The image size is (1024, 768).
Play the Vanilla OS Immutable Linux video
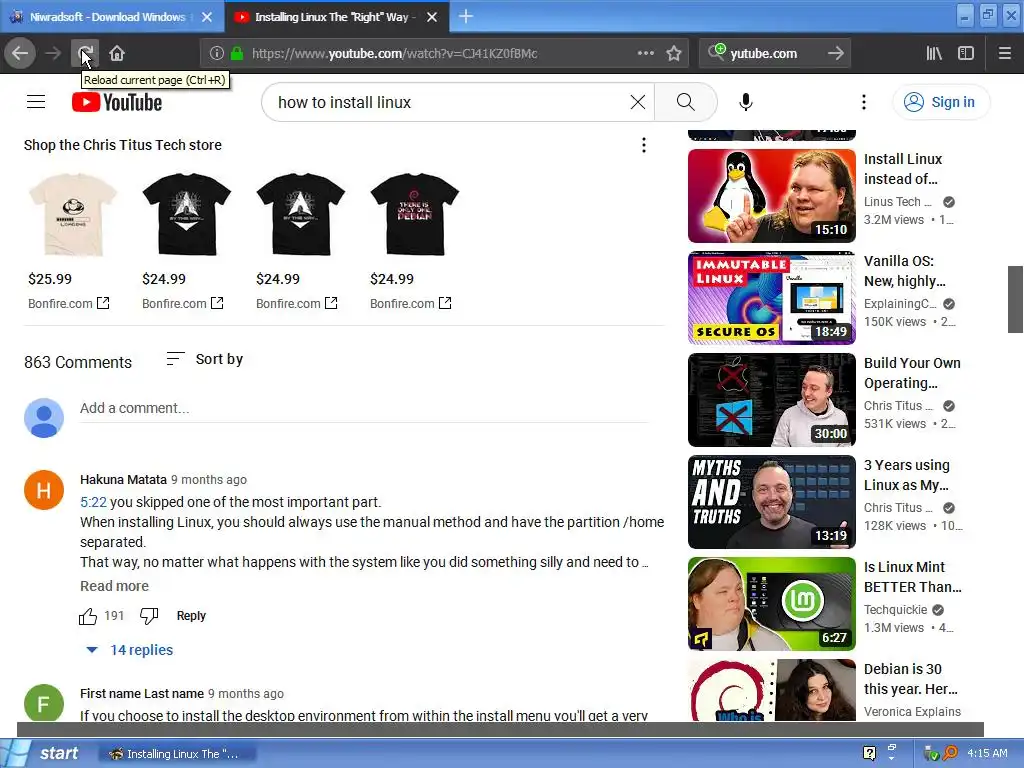tap(771, 298)
